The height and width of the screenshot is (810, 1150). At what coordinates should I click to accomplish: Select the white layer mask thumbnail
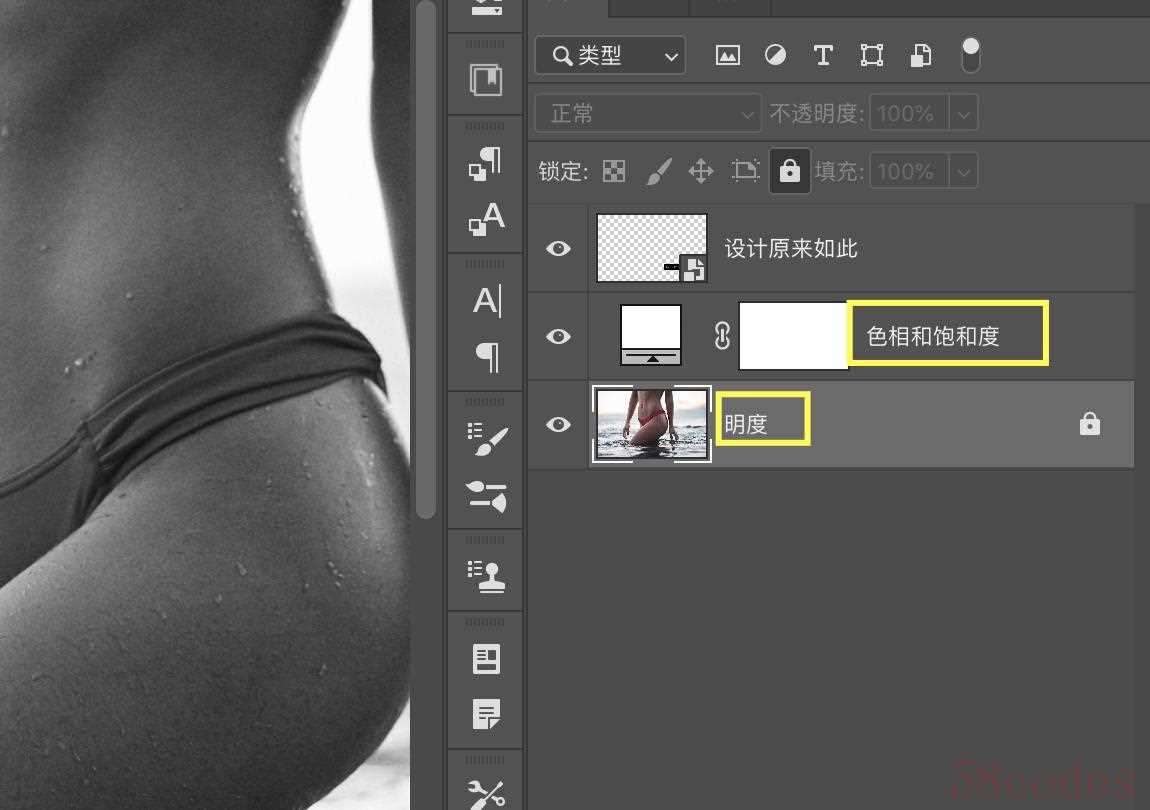(x=793, y=335)
